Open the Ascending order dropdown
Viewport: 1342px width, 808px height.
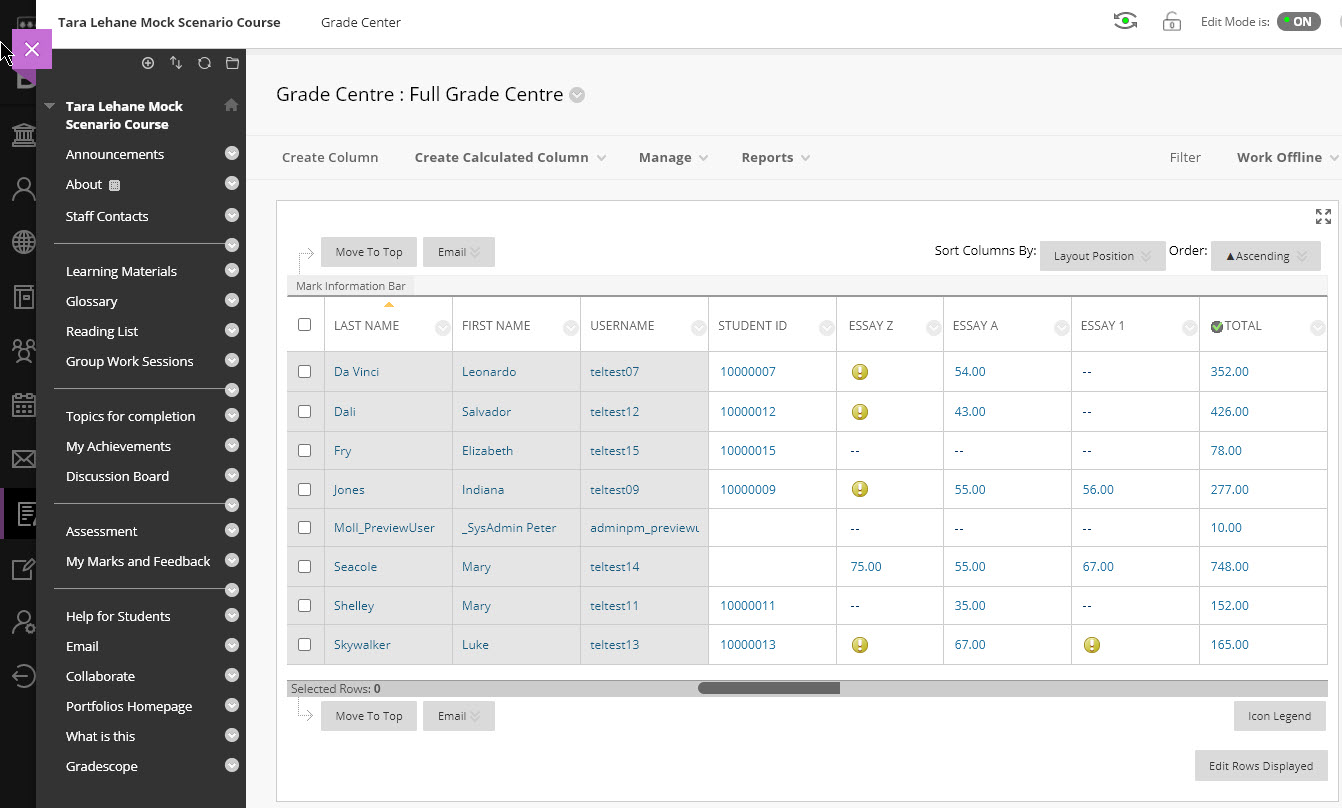(1265, 256)
